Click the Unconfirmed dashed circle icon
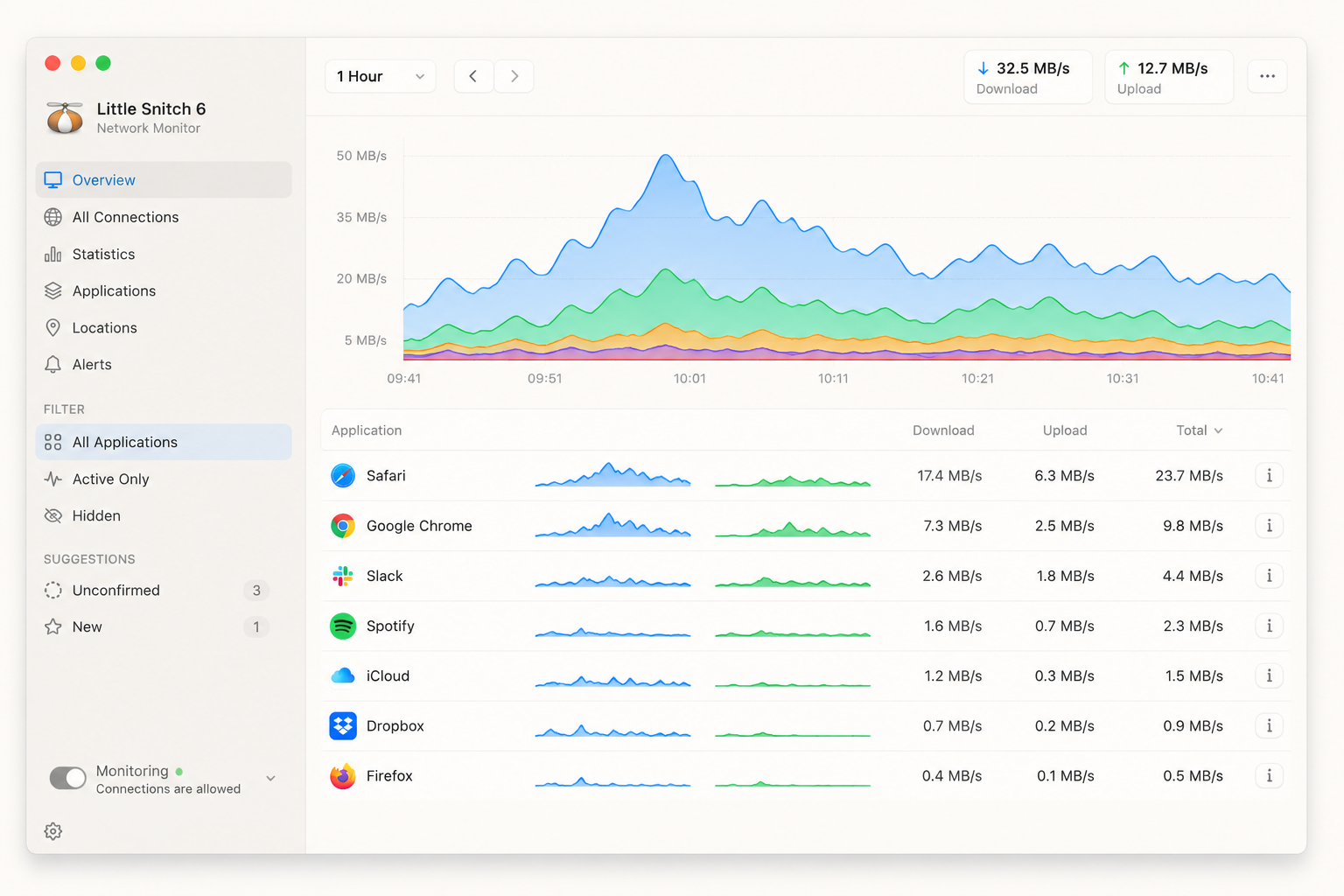 [53, 590]
